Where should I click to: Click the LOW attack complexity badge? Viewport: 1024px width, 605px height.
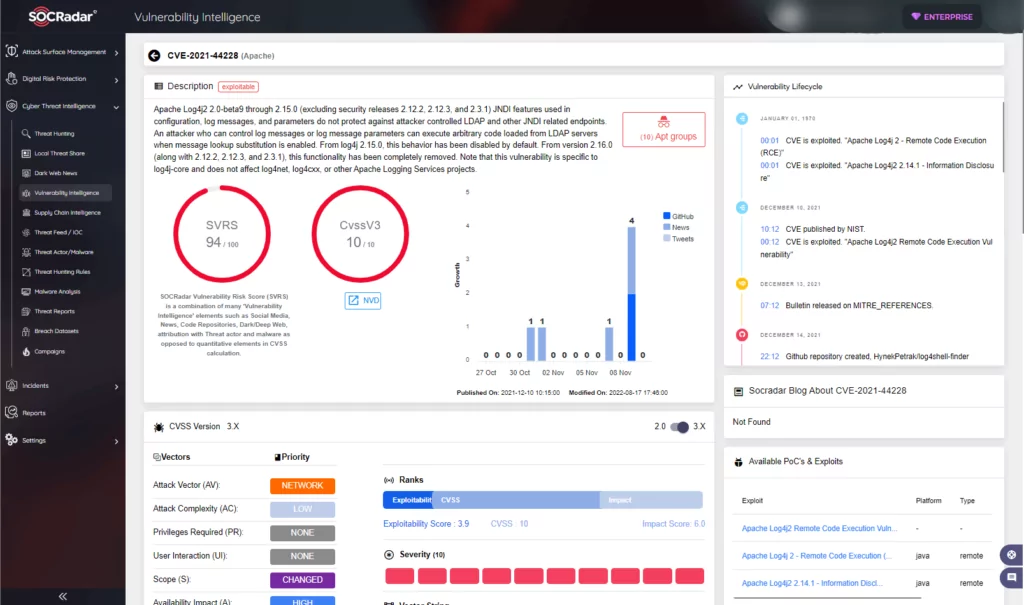pyautogui.click(x=302, y=509)
